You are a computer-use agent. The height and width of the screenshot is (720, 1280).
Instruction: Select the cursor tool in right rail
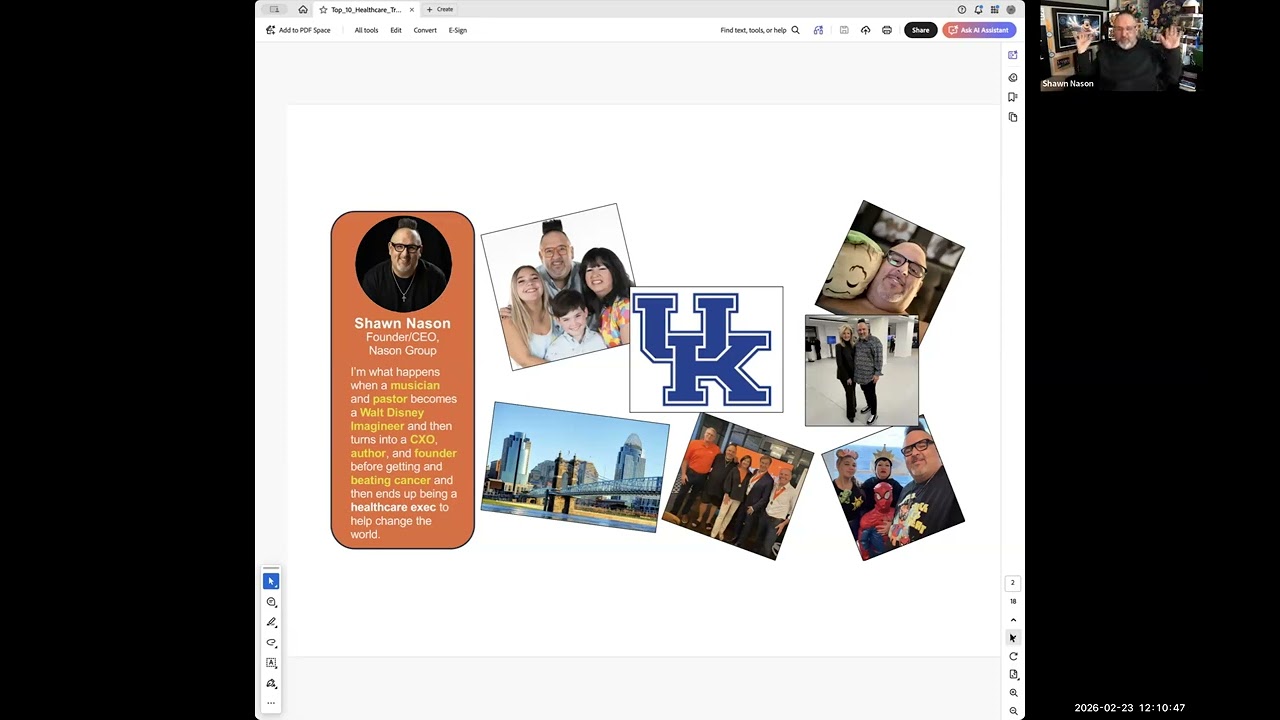1013,638
